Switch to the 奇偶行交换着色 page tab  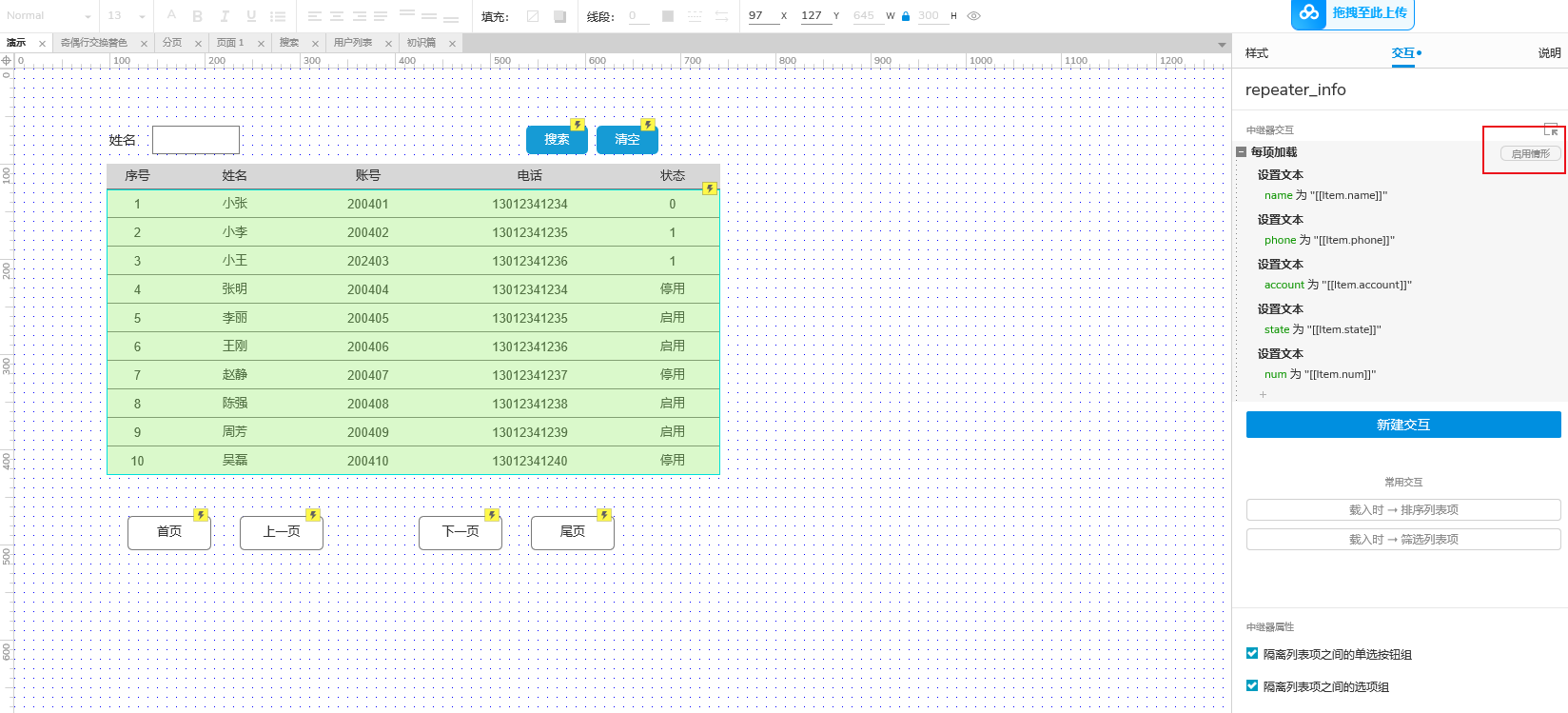93,43
